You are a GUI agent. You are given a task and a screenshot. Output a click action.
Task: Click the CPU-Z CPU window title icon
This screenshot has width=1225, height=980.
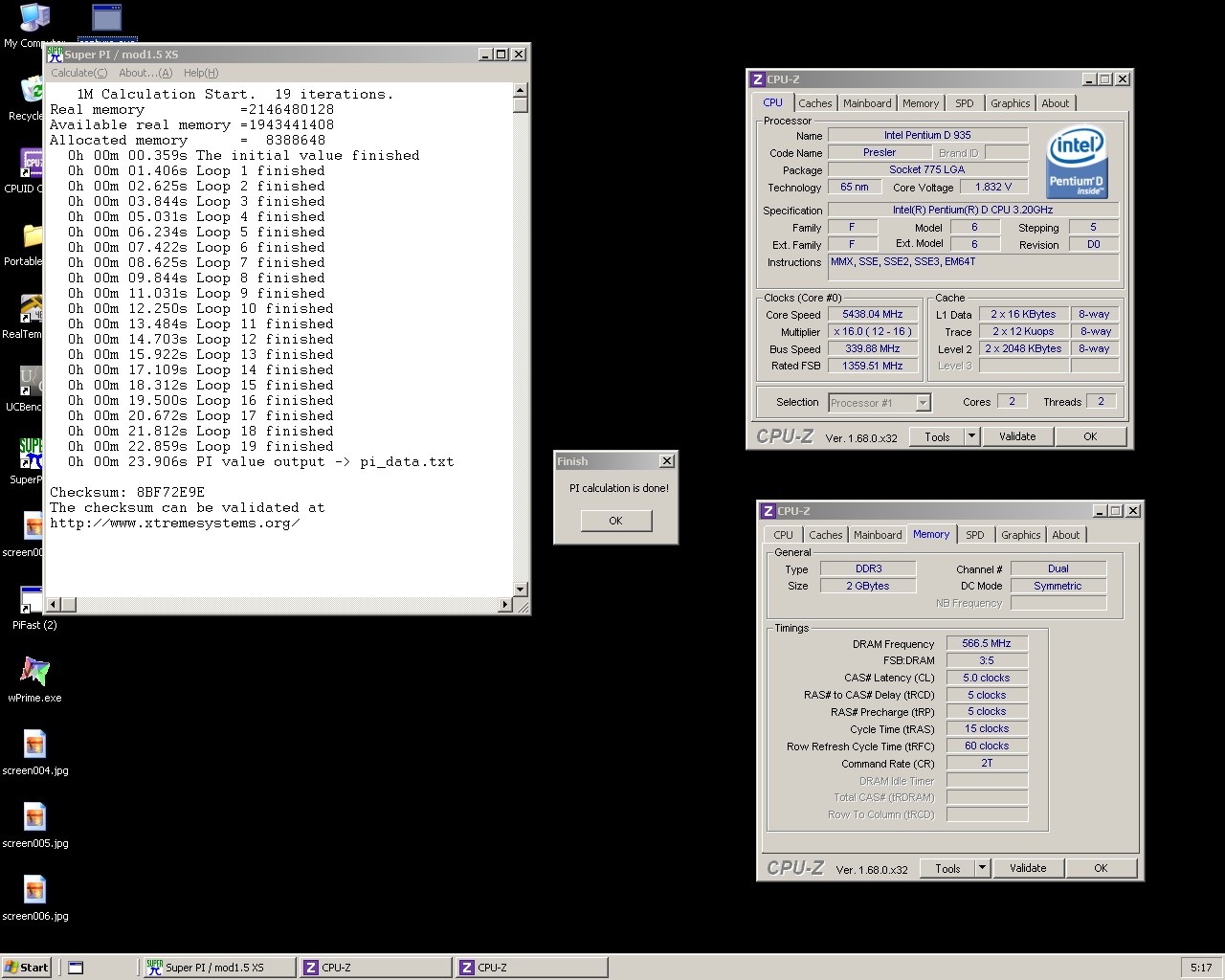[758, 79]
